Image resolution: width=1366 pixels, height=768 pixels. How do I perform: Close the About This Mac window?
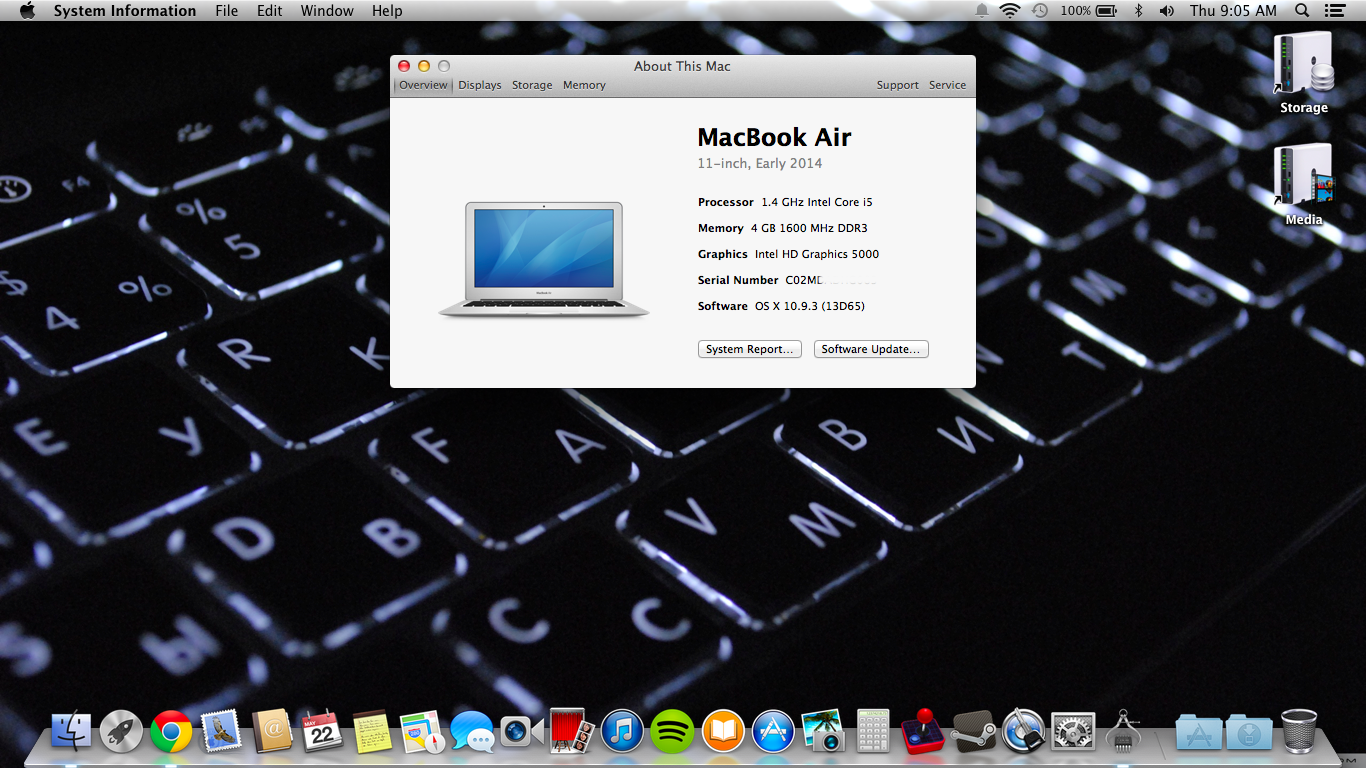pos(404,66)
